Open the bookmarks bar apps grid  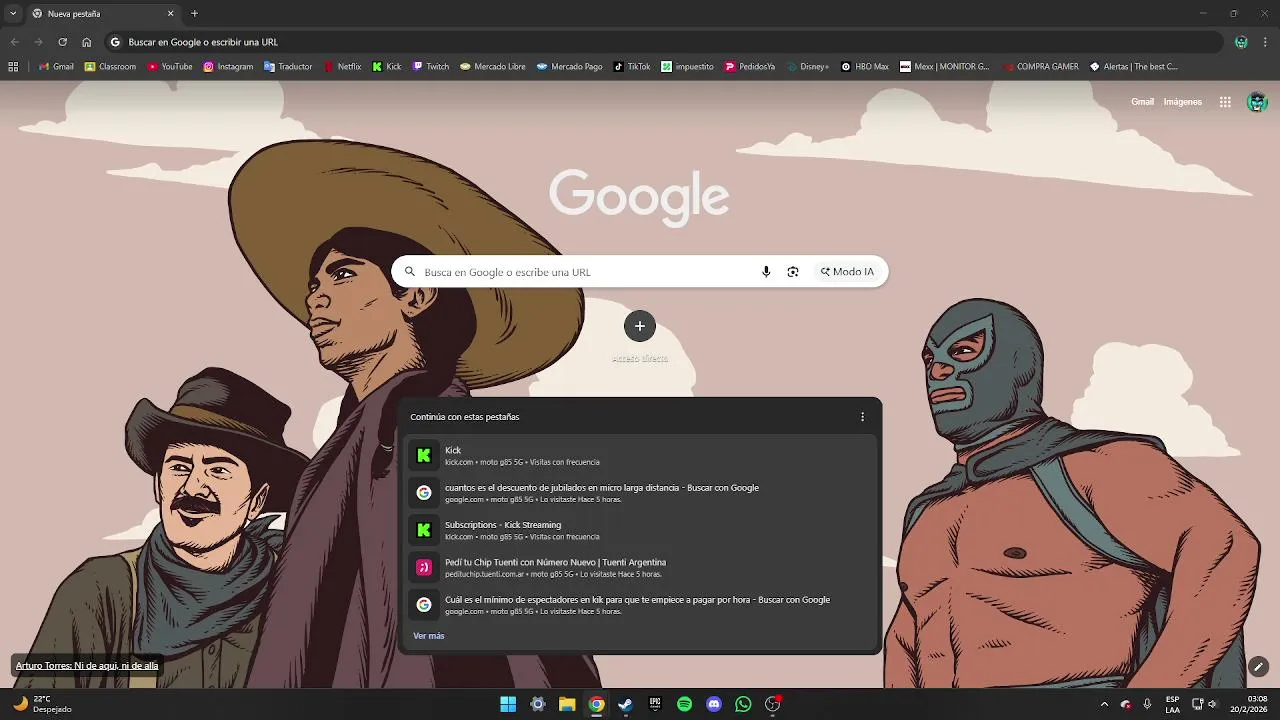[x=13, y=67]
